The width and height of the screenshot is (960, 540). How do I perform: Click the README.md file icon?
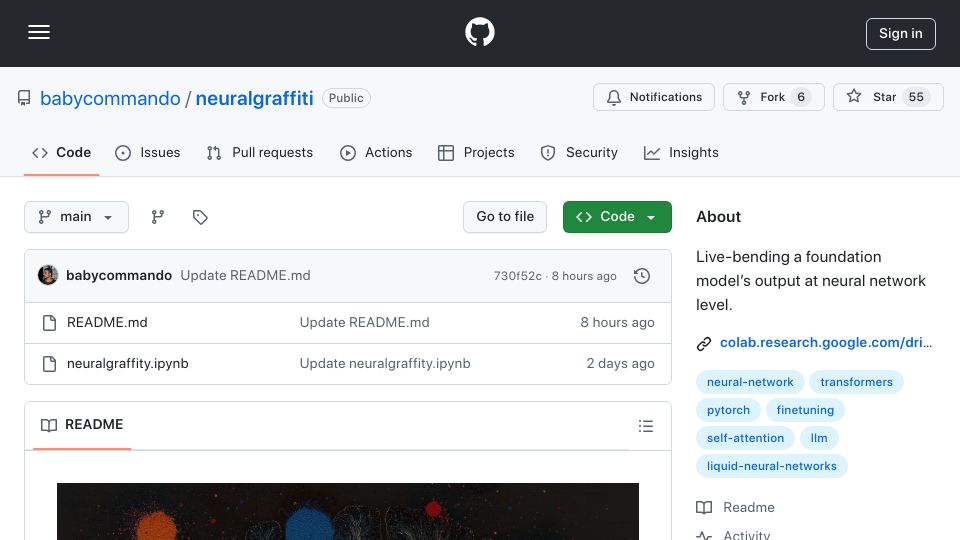(50, 323)
